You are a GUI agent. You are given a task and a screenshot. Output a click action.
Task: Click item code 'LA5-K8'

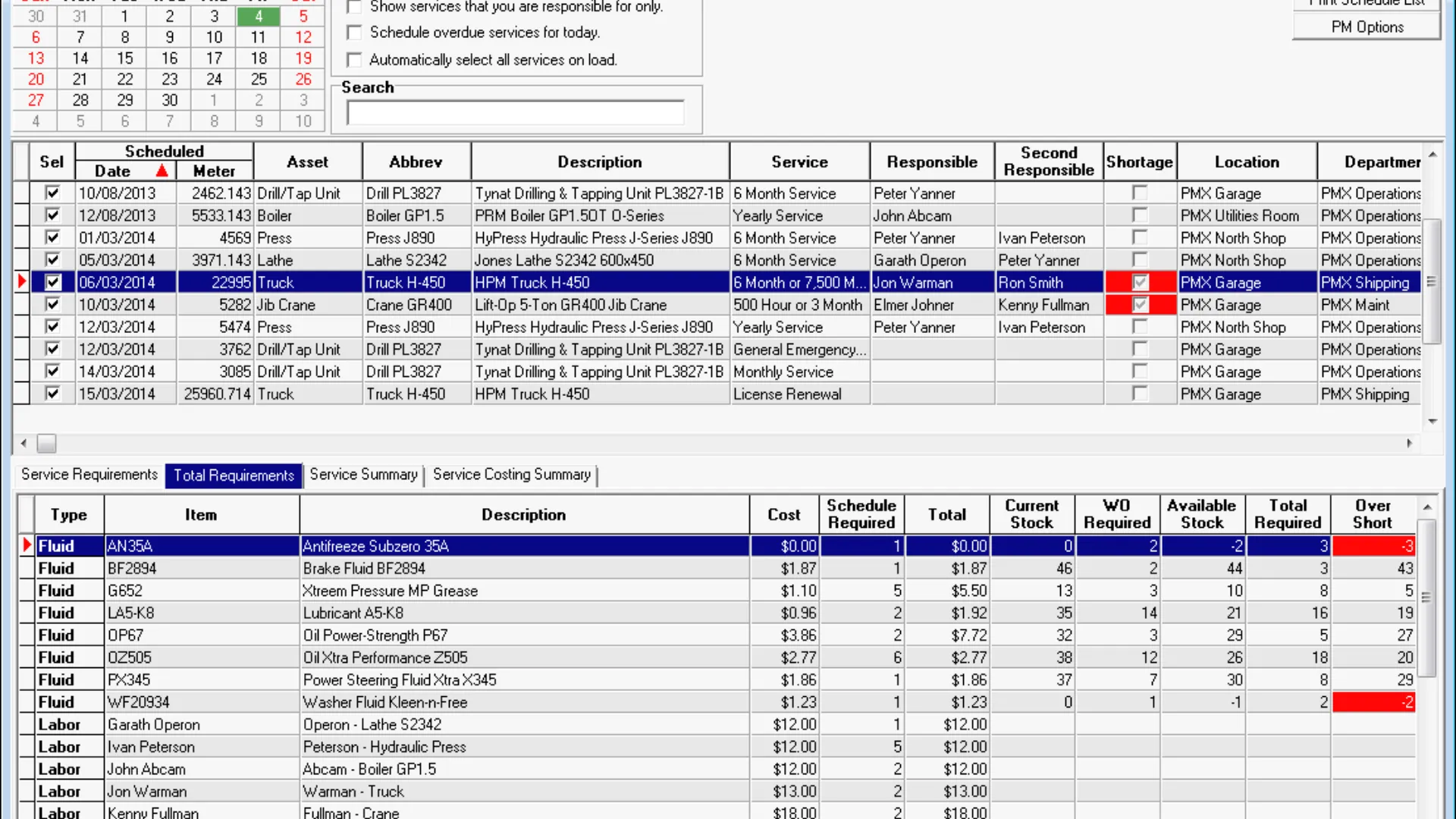coord(201,613)
